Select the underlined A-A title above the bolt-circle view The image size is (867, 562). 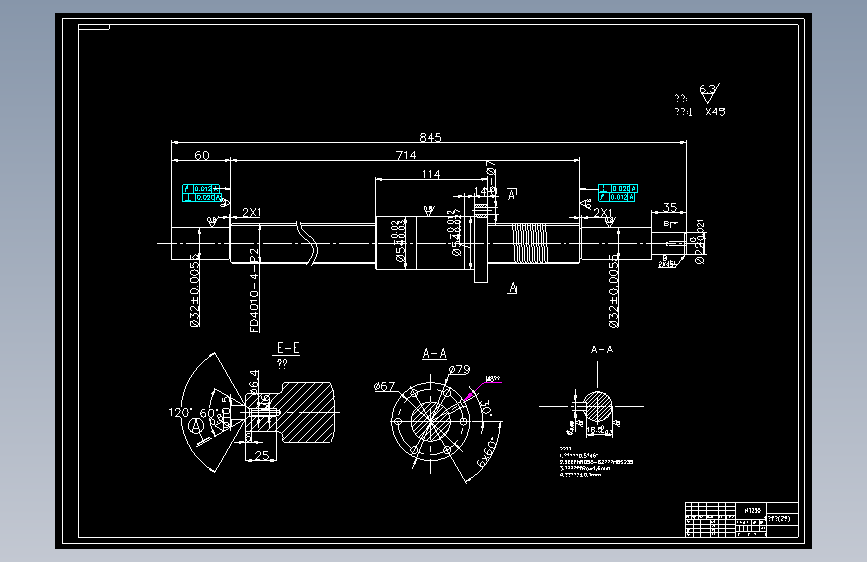[435, 353]
